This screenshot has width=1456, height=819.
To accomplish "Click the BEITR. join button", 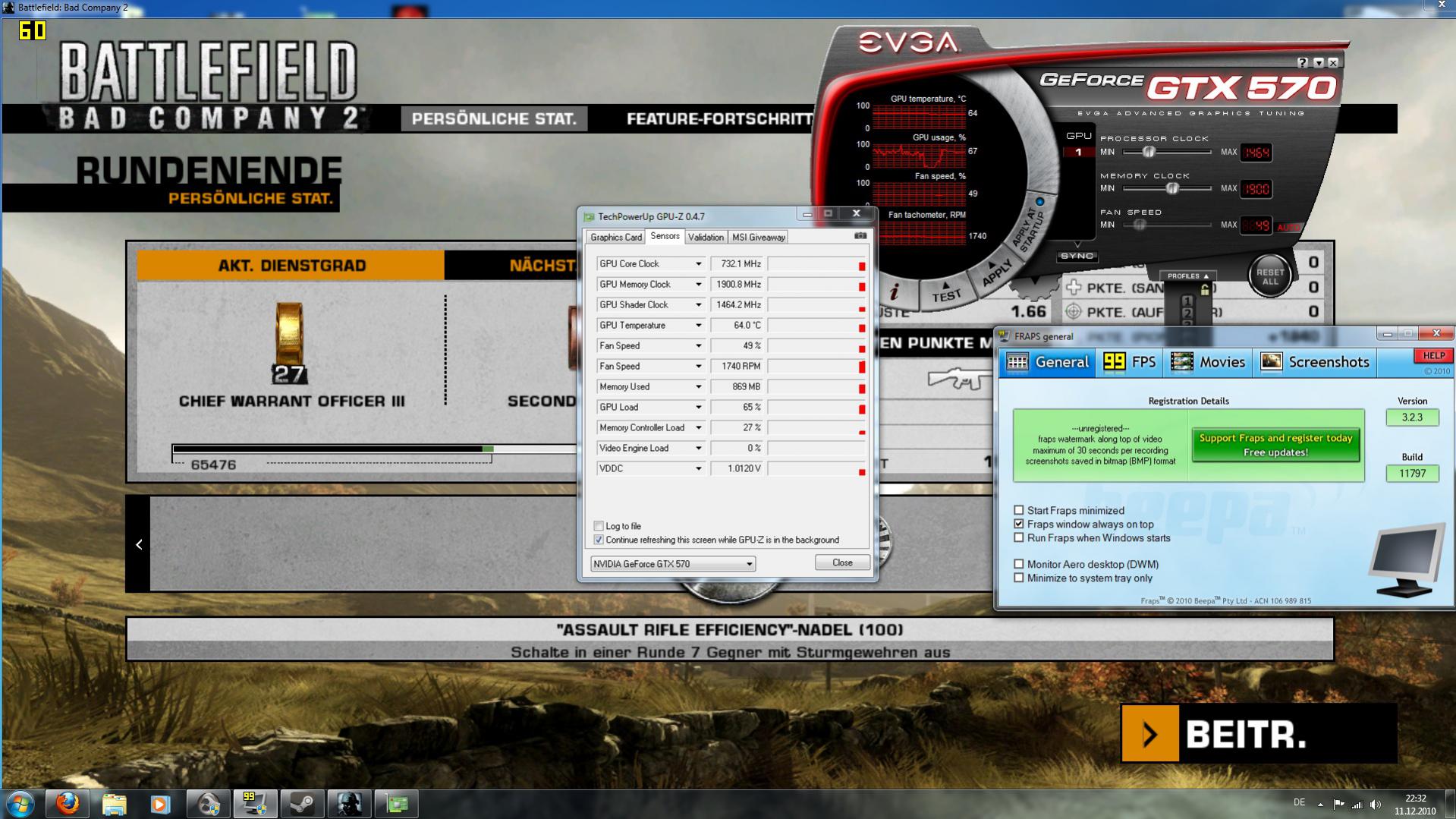I will tap(1259, 733).
